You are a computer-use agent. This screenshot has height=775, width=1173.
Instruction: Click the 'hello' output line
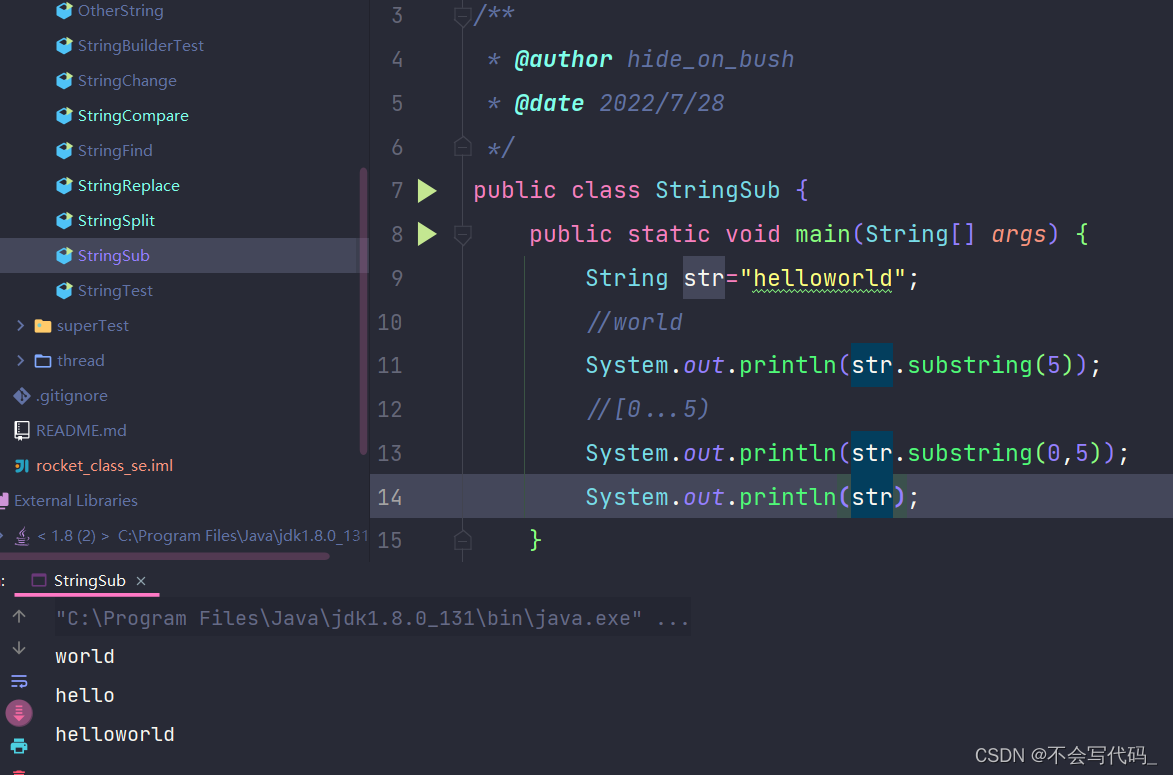pos(85,696)
